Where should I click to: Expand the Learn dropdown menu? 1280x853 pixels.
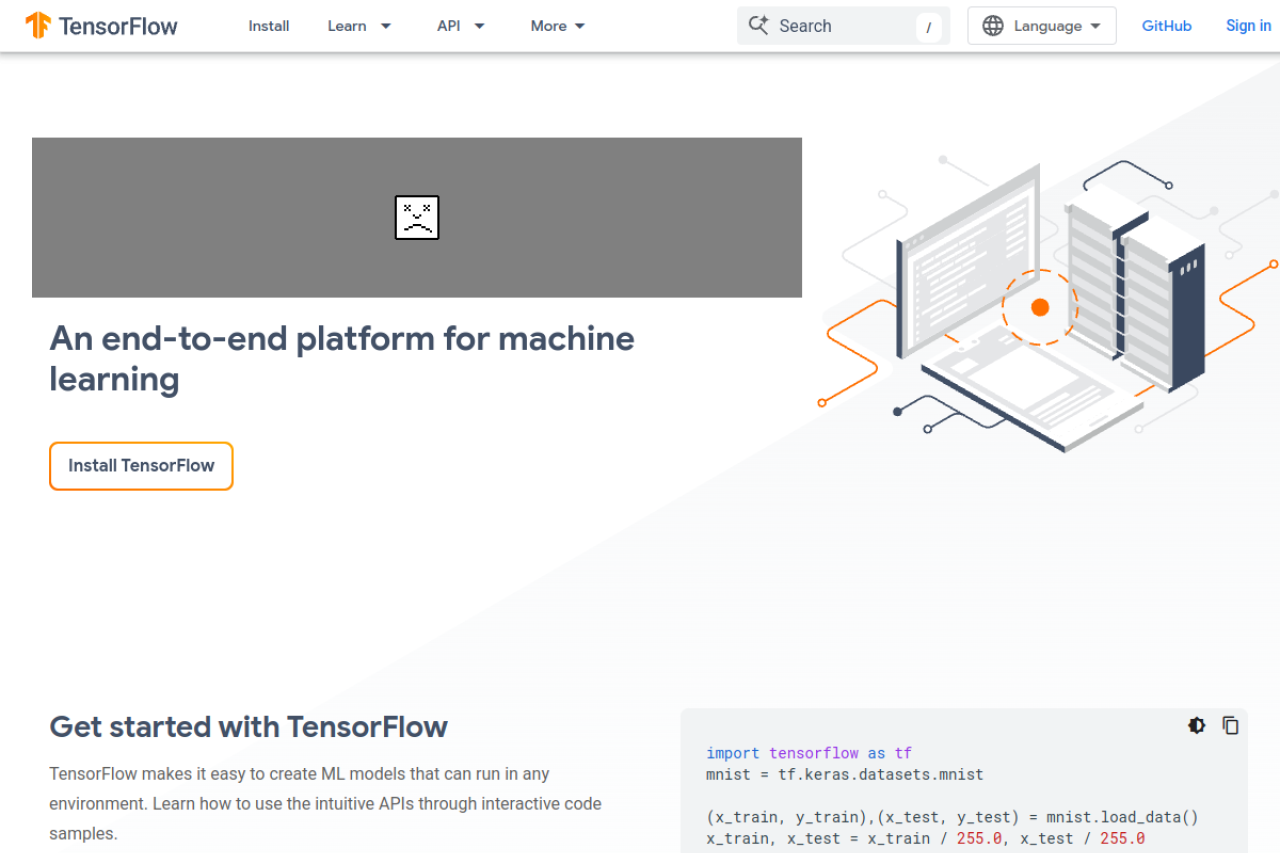click(x=359, y=26)
